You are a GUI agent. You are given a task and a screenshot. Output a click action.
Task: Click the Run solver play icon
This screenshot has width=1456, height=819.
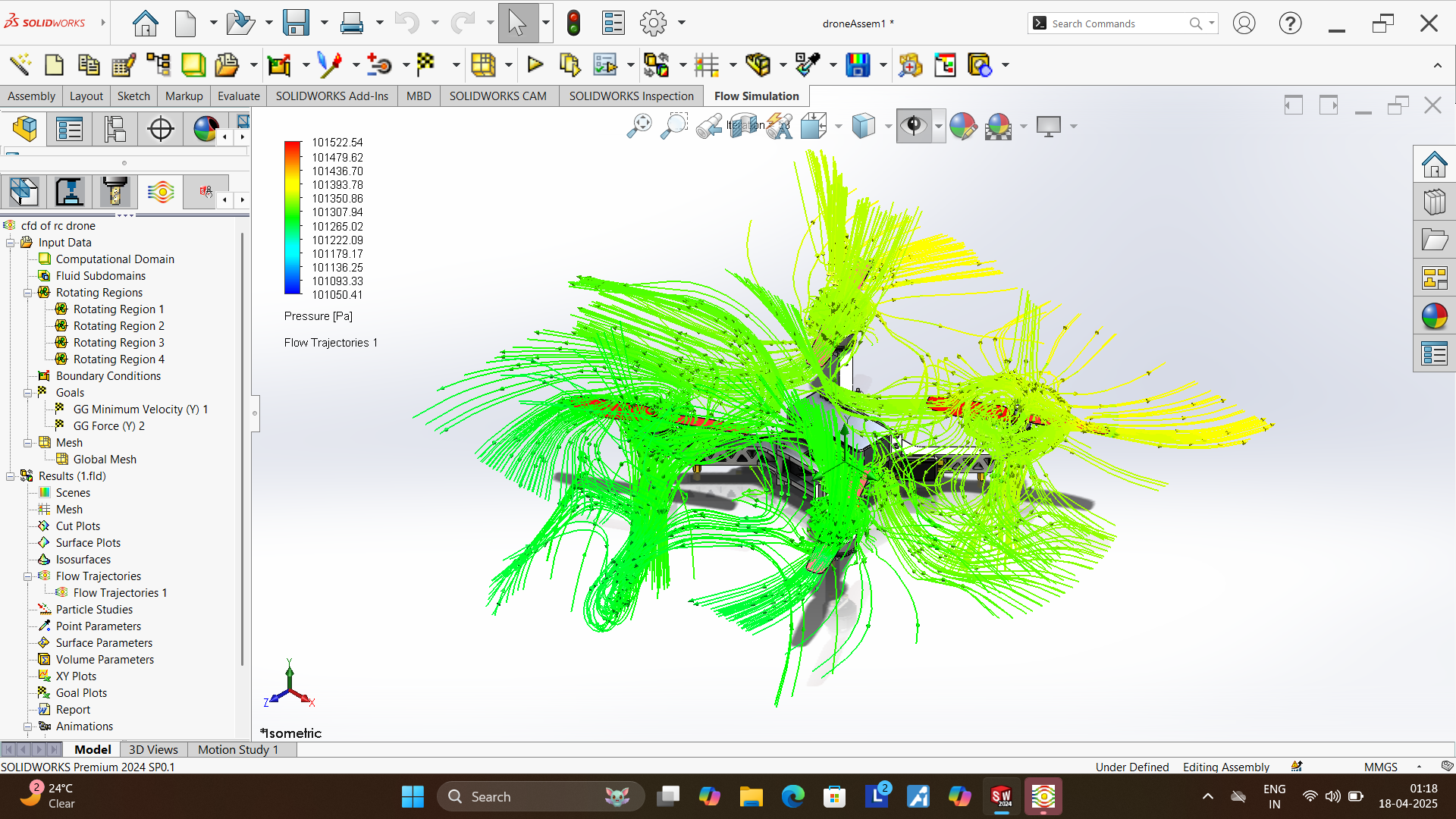point(535,64)
